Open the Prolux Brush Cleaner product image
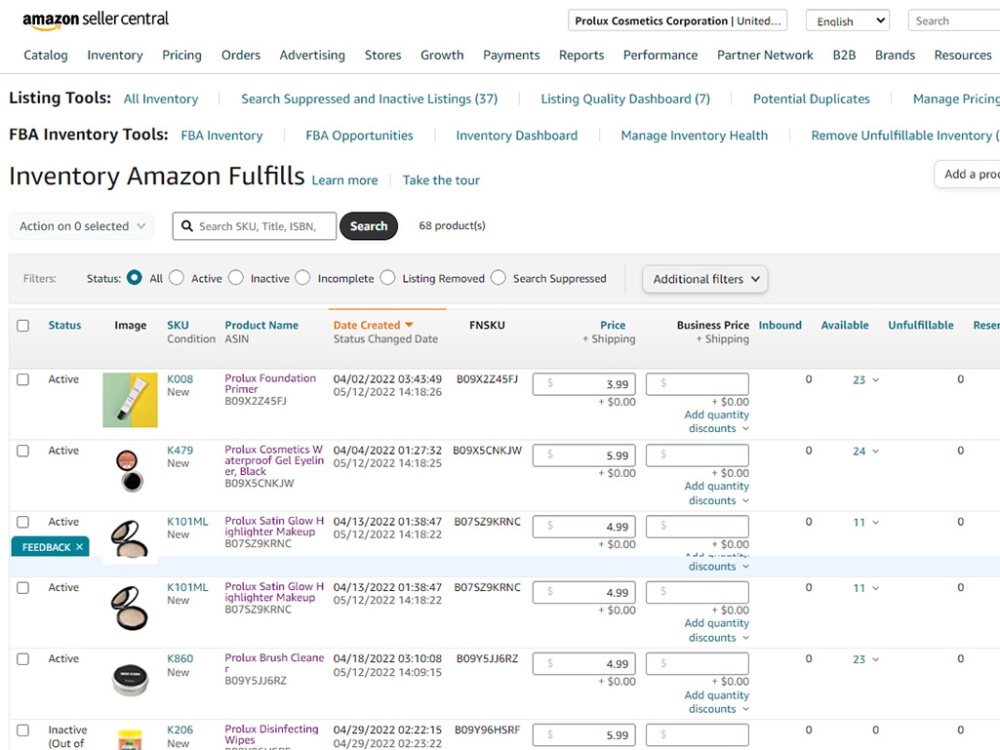Screen dimensions: 1000x750 (x=130, y=679)
